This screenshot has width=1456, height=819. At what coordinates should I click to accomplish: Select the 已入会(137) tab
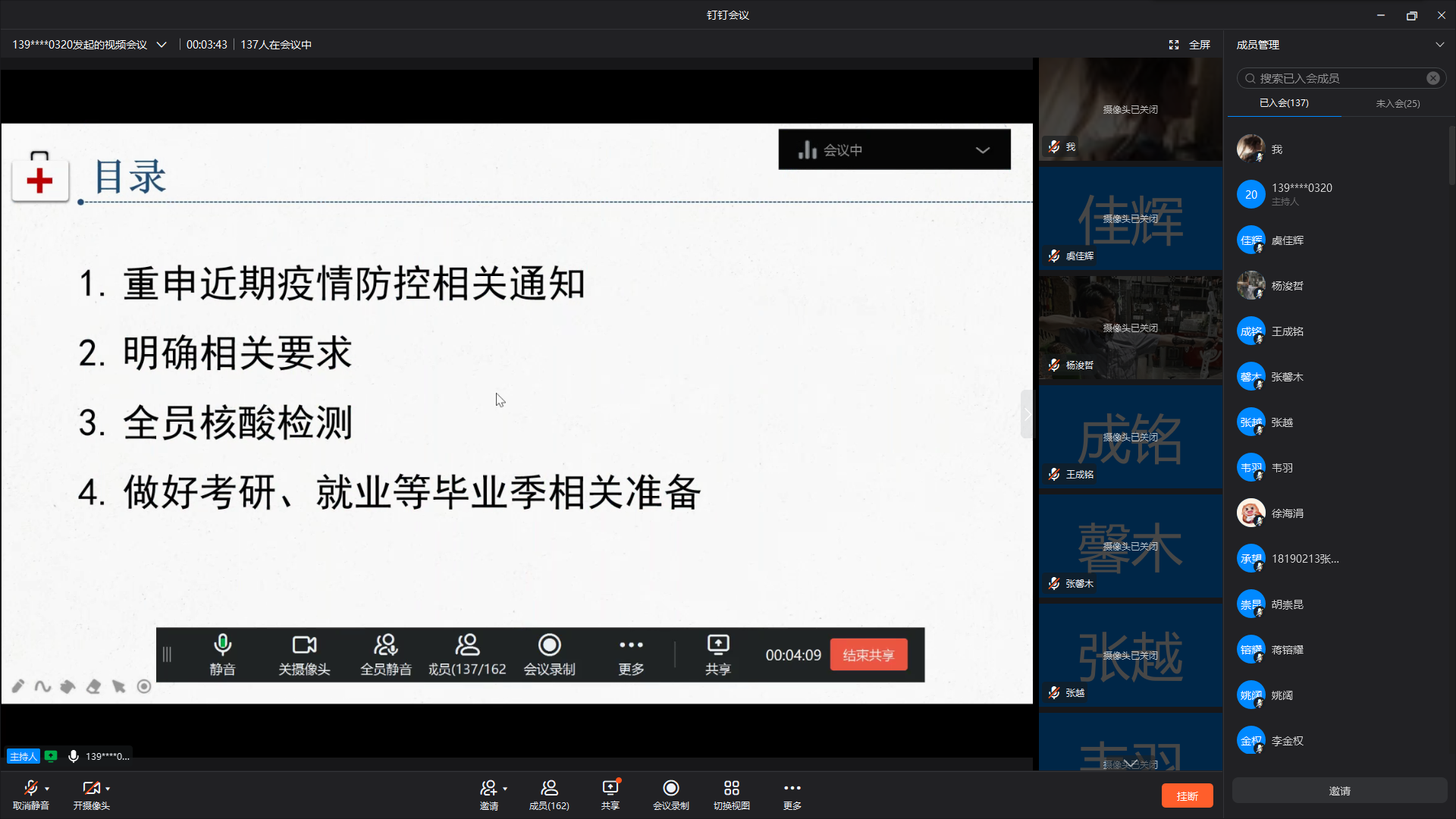pyautogui.click(x=1284, y=103)
